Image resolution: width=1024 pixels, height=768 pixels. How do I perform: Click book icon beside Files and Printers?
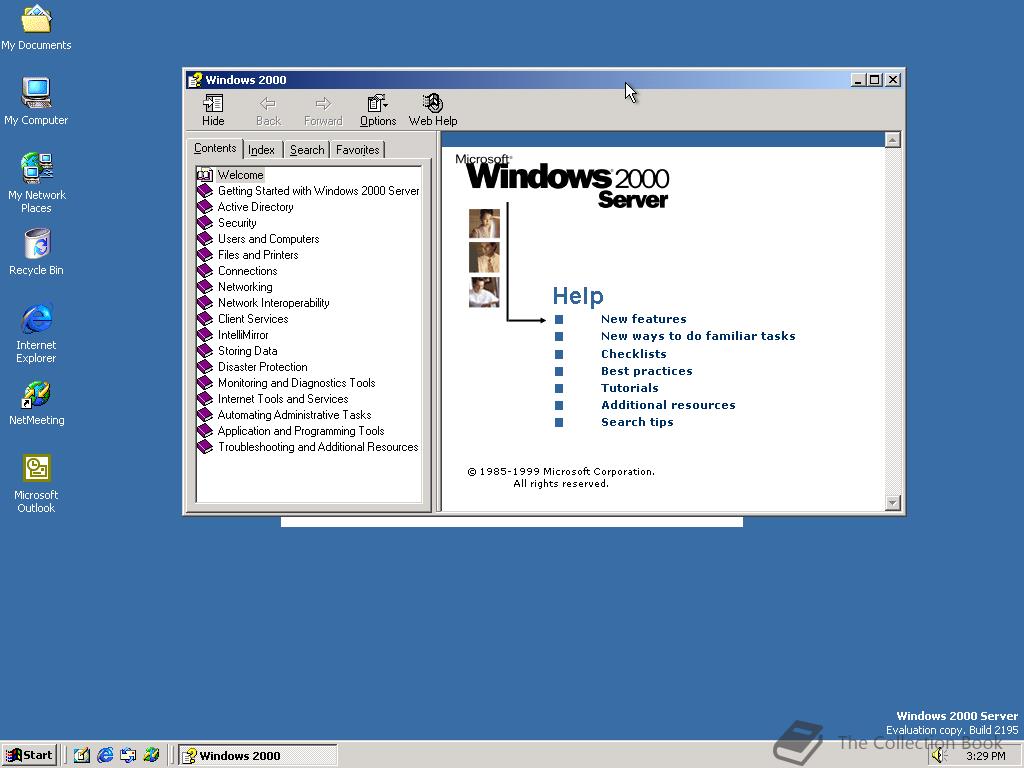pyautogui.click(x=205, y=255)
